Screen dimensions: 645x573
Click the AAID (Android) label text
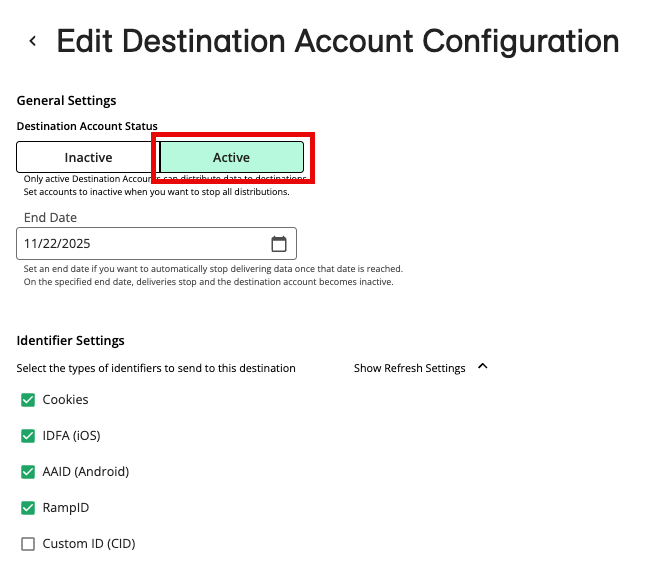85,472
